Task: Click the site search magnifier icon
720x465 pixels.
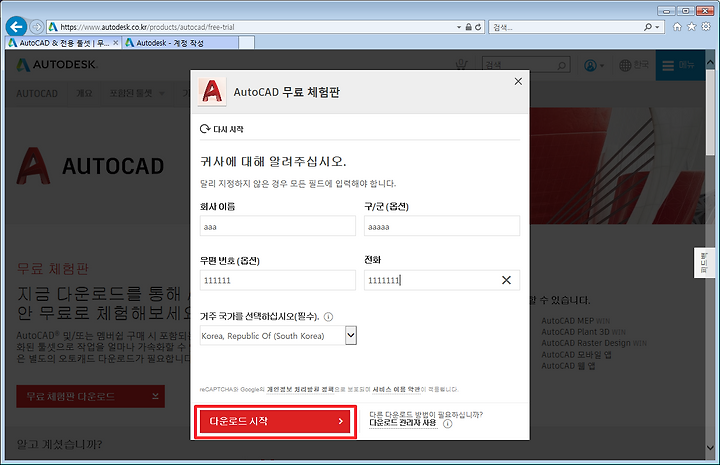Action: coord(562,66)
